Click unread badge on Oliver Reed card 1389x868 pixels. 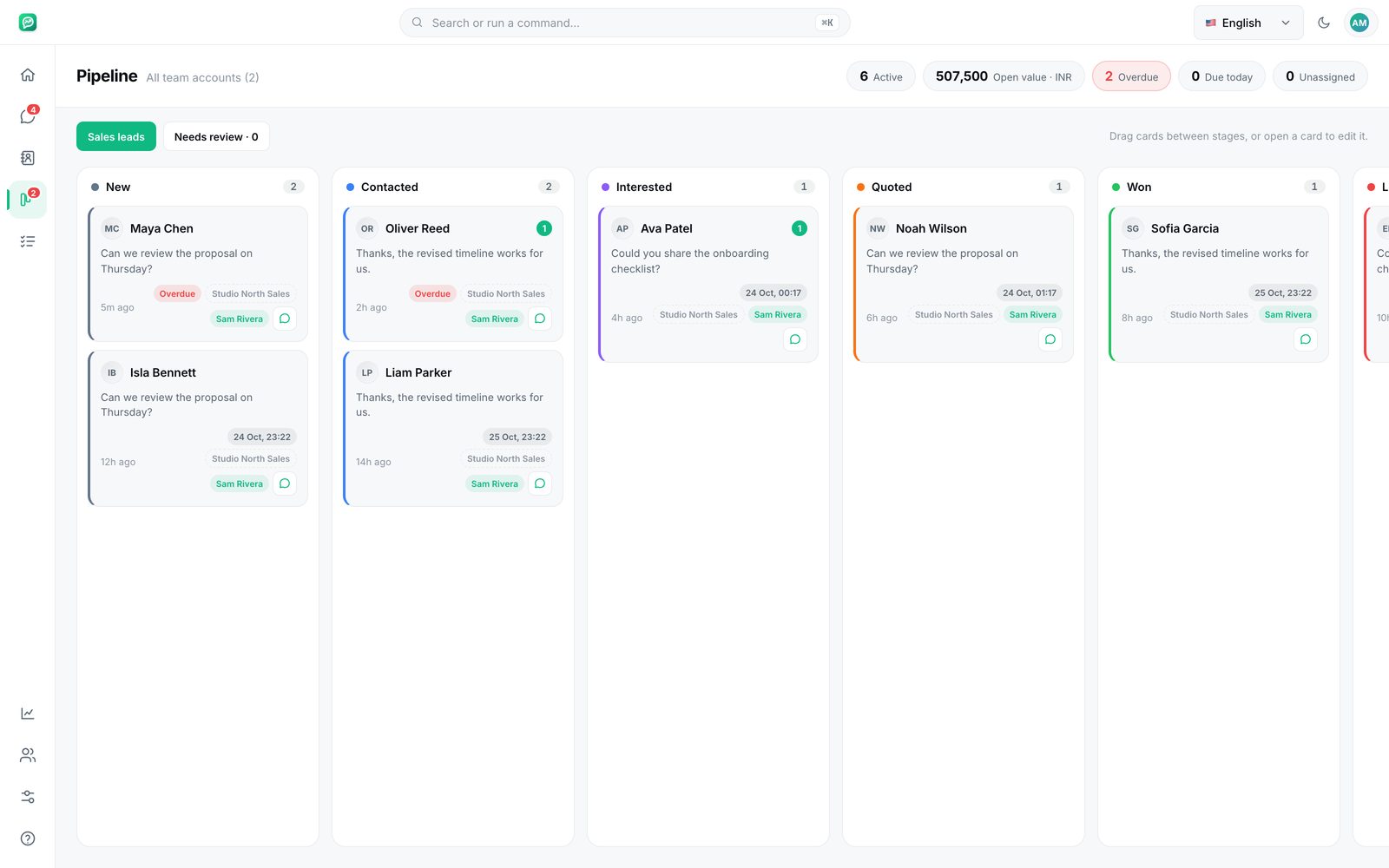544,228
